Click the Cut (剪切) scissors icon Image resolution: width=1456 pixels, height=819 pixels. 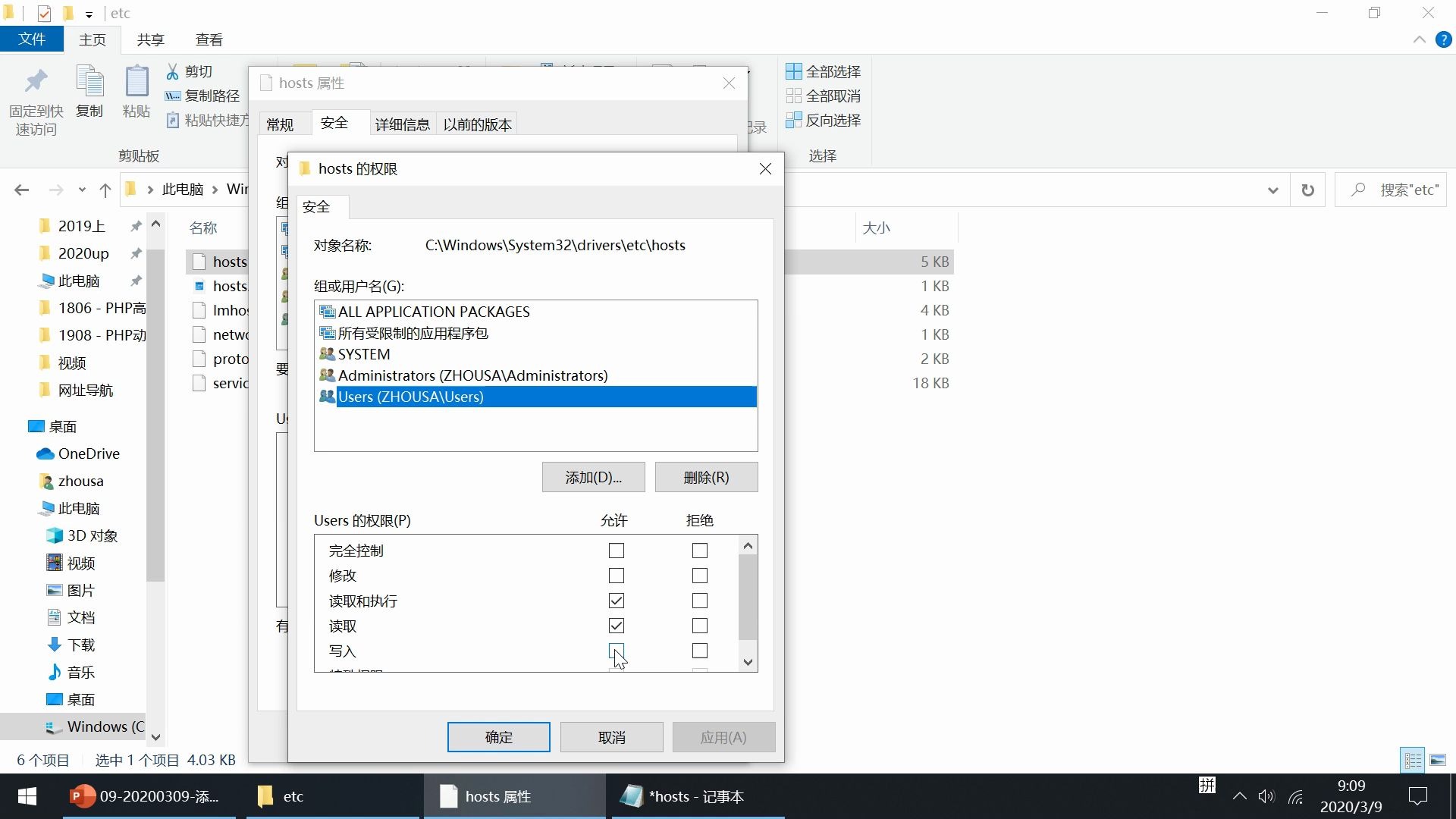(x=173, y=71)
